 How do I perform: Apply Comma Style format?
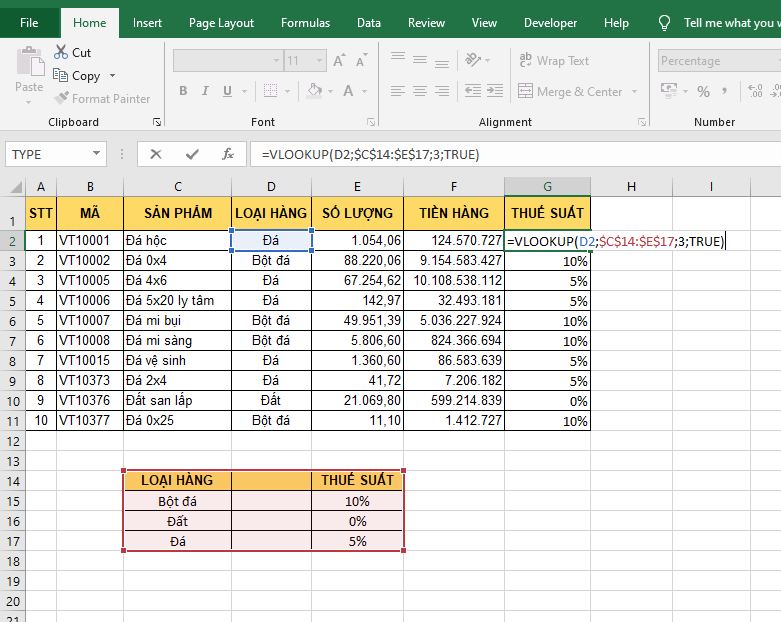click(x=724, y=91)
